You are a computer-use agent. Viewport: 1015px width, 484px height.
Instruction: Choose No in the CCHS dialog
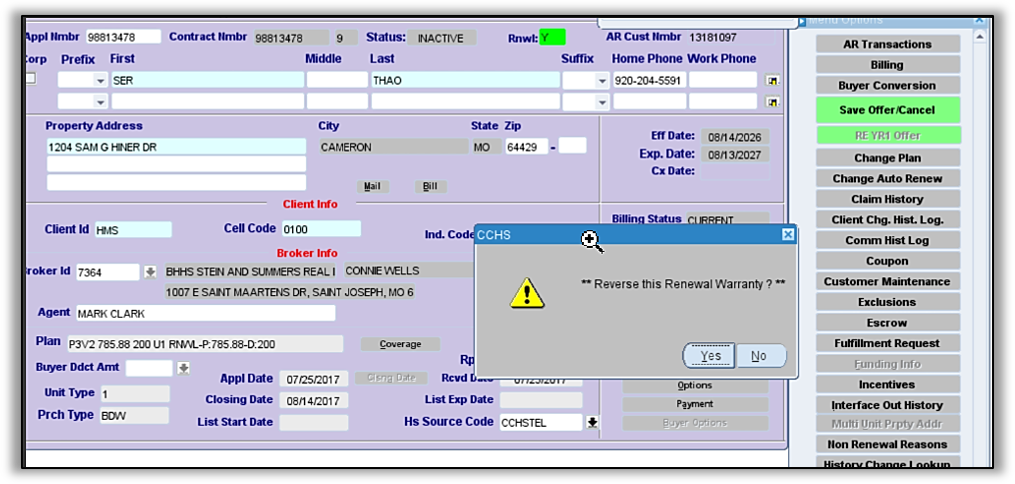761,356
